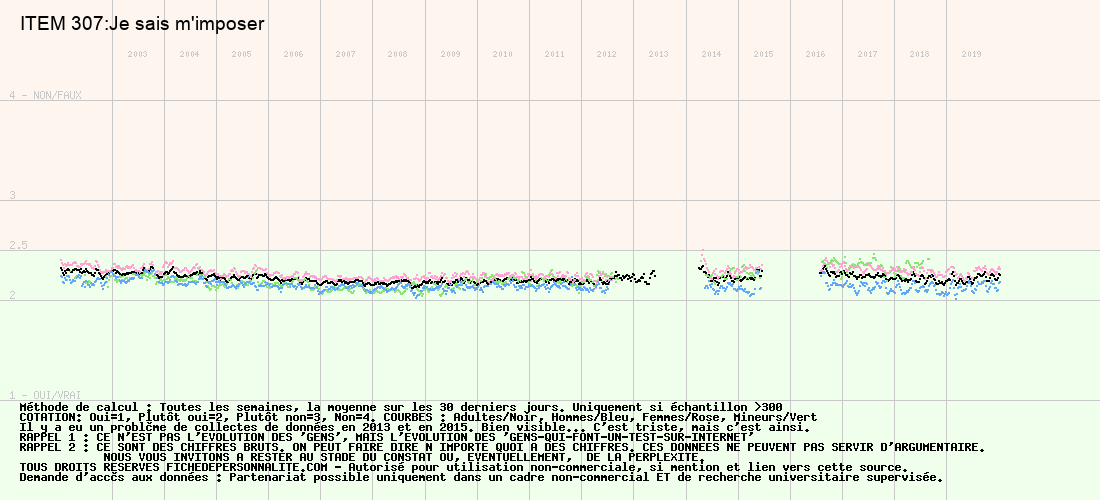Click the 'Méthode de calcul' note line
The width and height of the screenshot is (1100, 500).
(401, 407)
